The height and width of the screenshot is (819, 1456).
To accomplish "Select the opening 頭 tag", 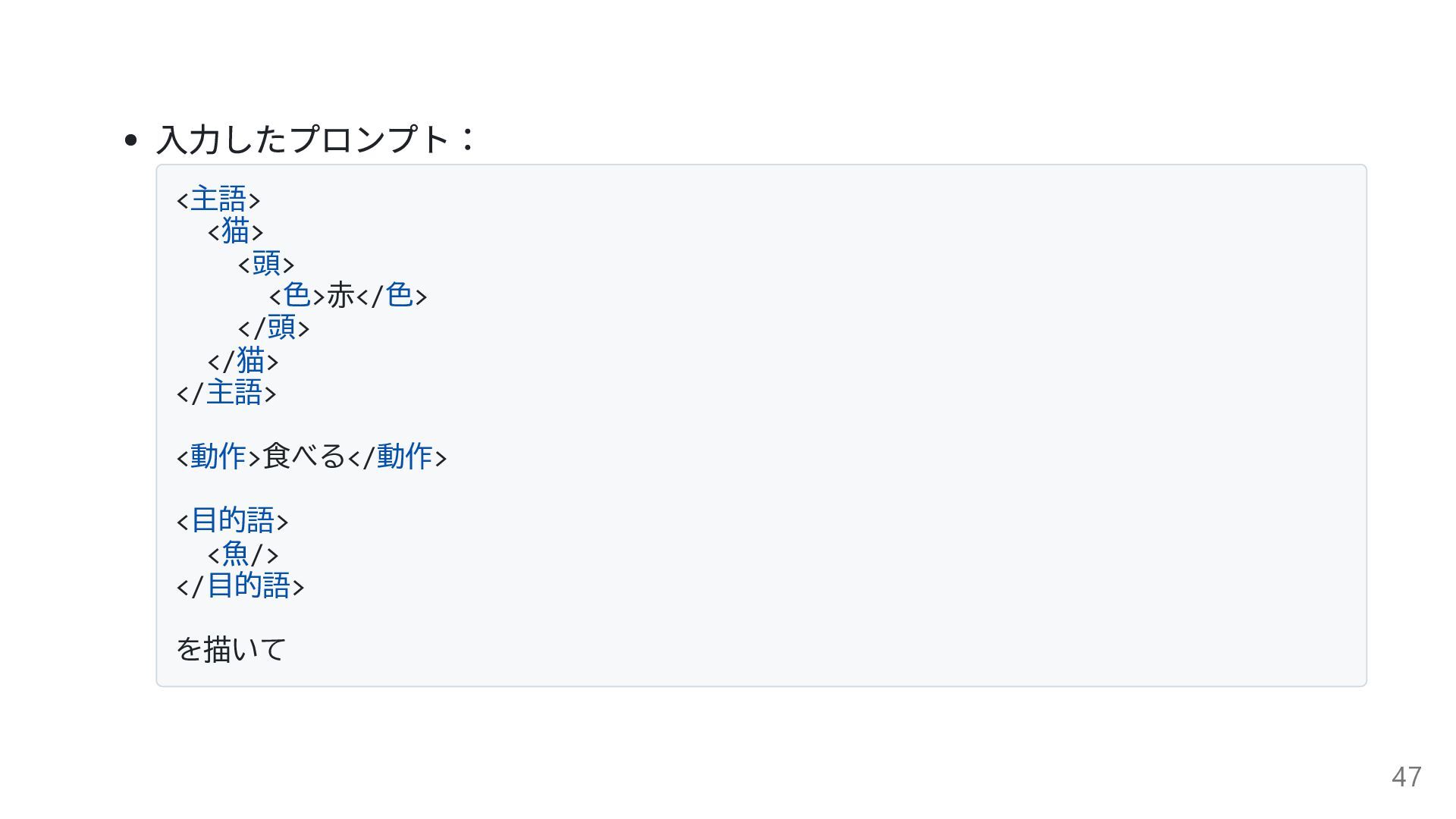I will point(266,264).
